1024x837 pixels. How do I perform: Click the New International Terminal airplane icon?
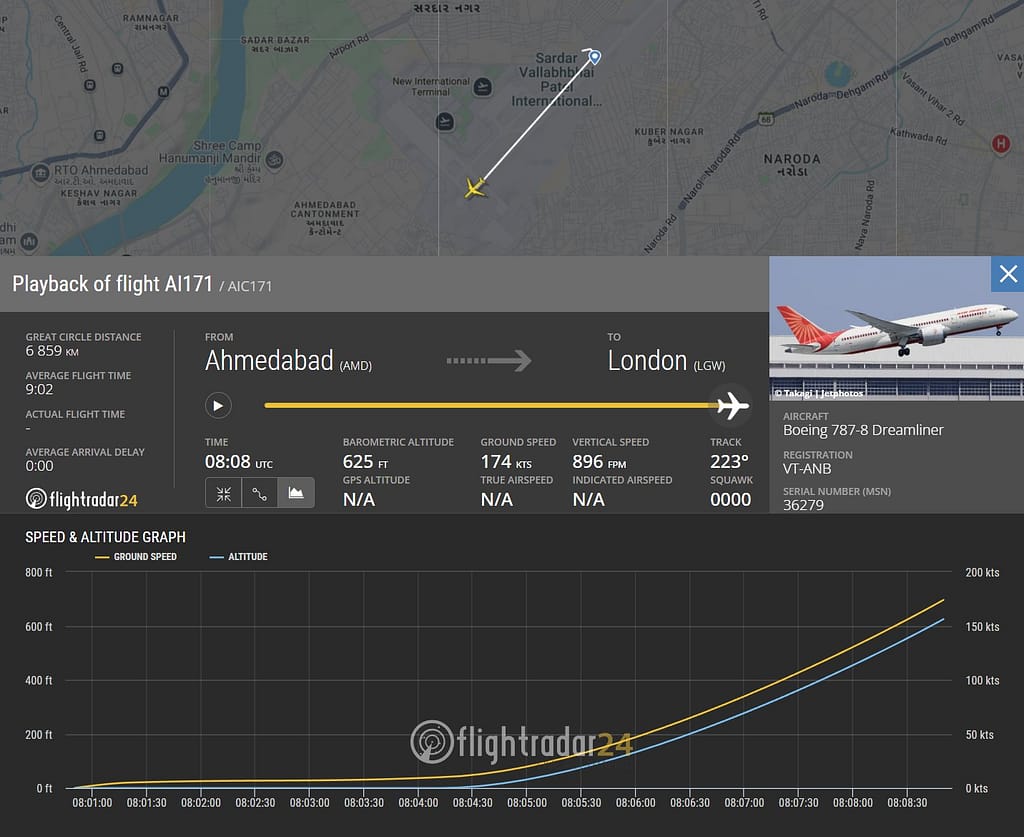coord(483,86)
